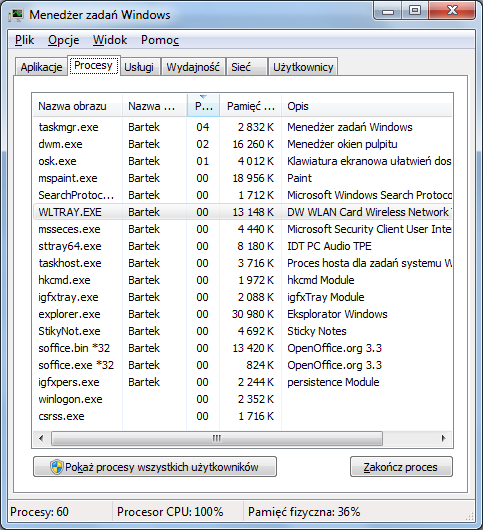Viewport: 483px width, 530px height.
Task: Select the csrss.exe process
Action: [x=242, y=416]
